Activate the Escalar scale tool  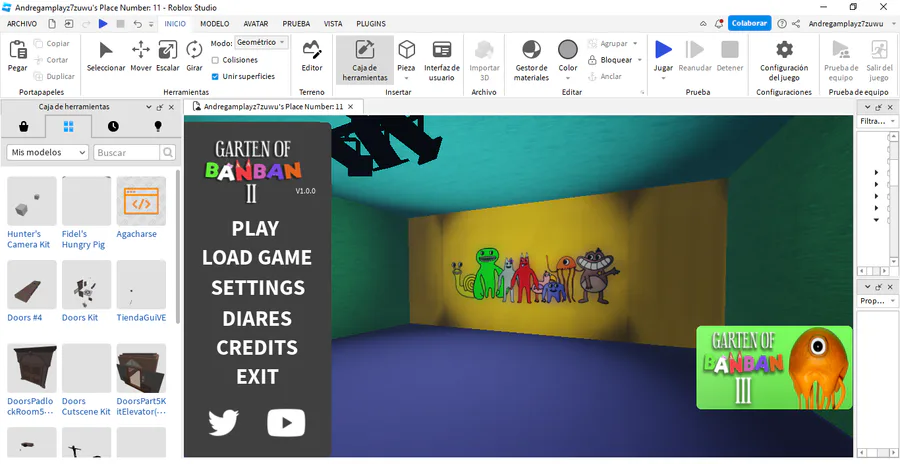click(168, 56)
